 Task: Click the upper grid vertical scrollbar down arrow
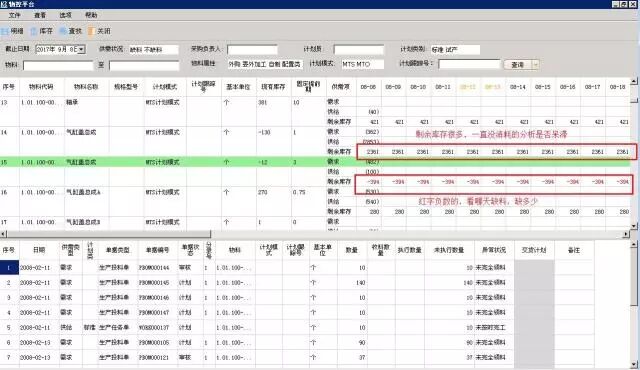[x=634, y=226]
